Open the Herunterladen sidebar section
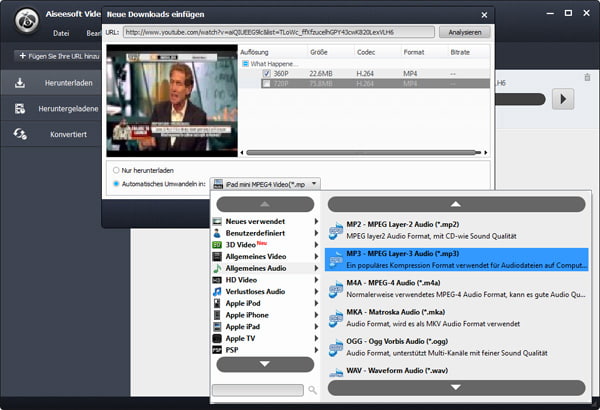Screen dimensions: 600x410 click(51, 83)
